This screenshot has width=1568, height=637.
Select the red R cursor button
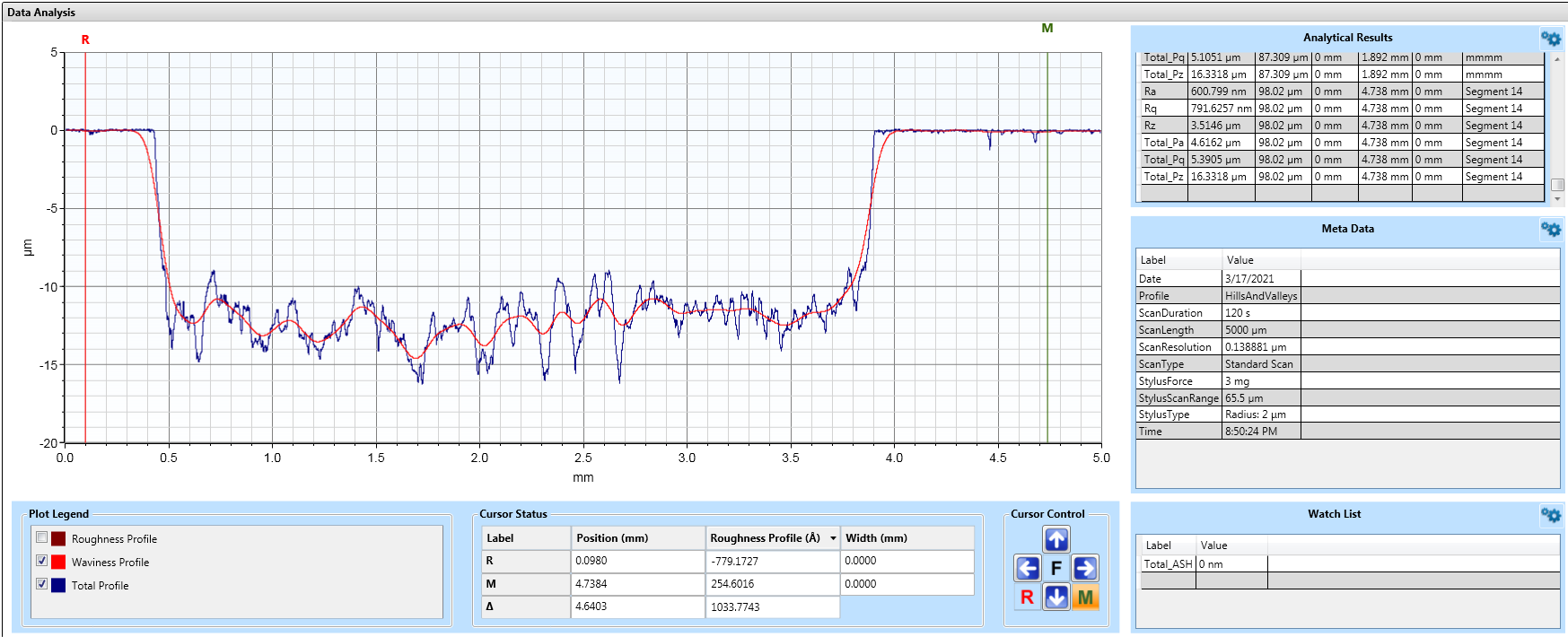[1028, 597]
